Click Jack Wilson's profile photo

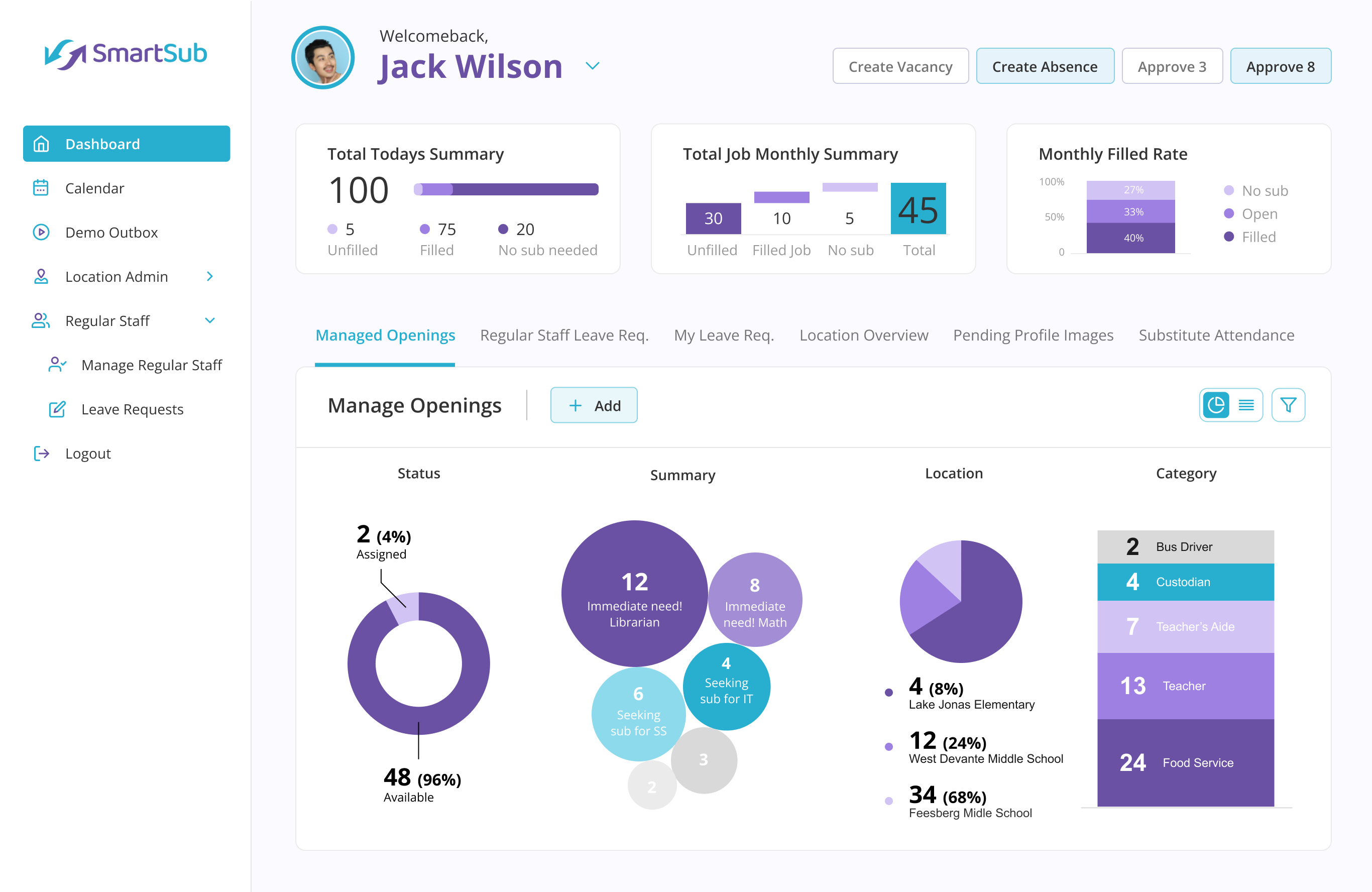[x=323, y=58]
